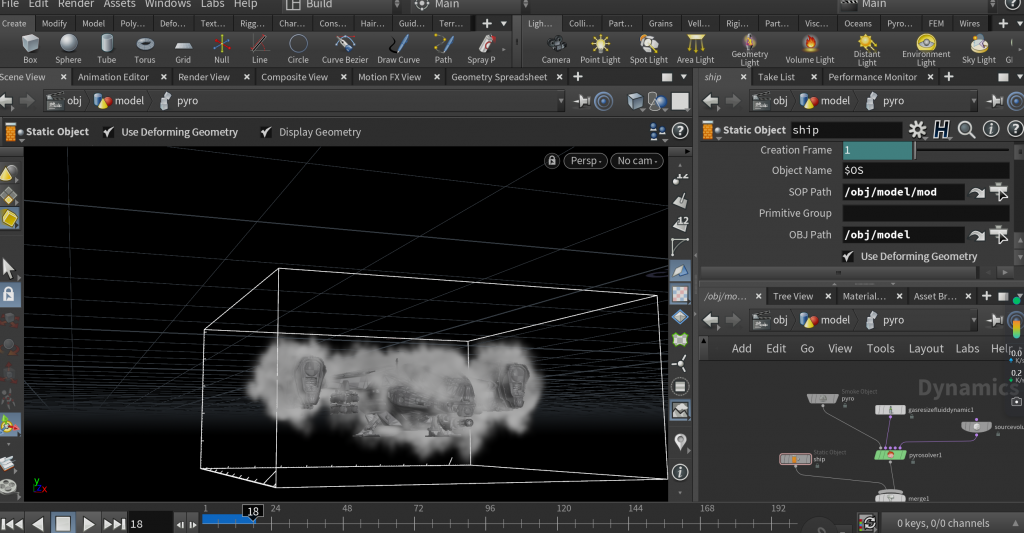Click the Object Name field

(x=926, y=170)
